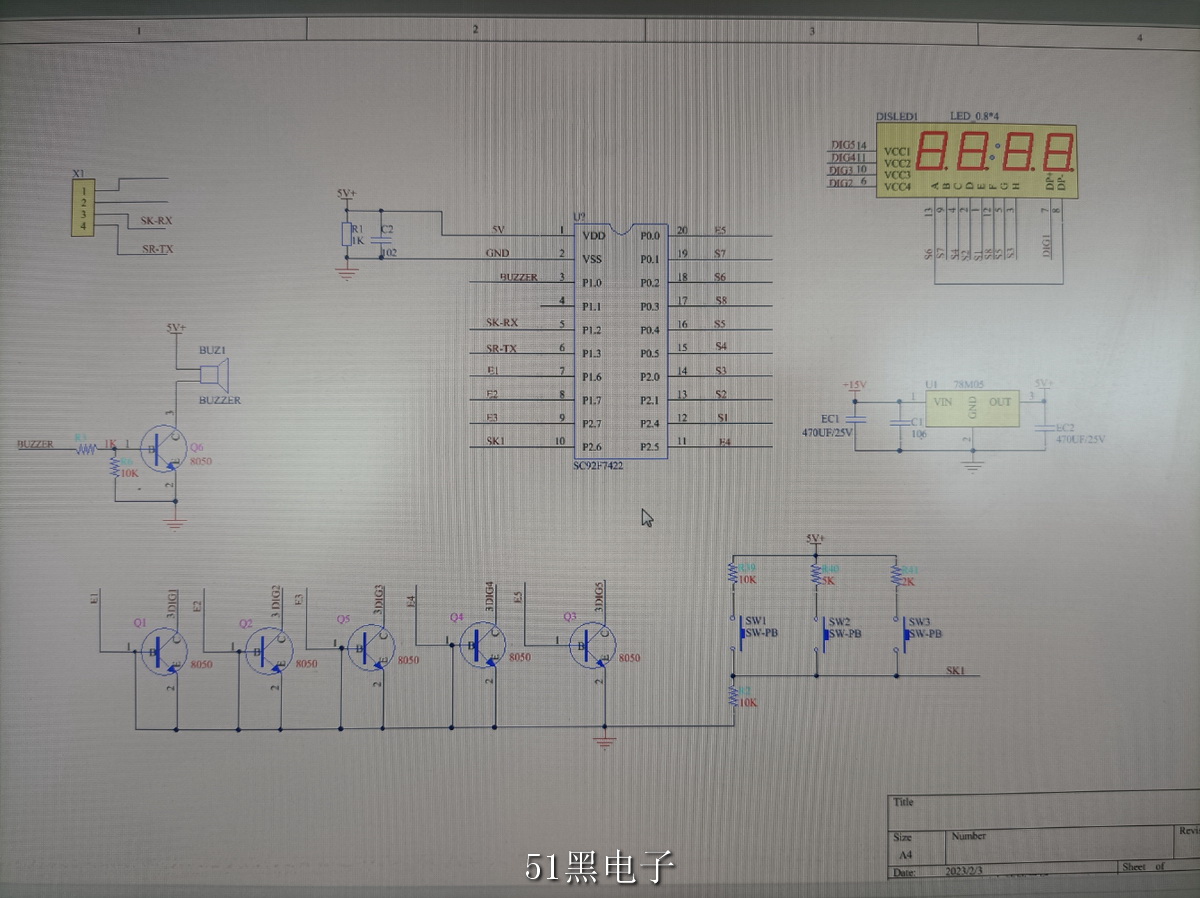1200x898 pixels.
Task: Click the VDD pin label on the chip
Action: point(593,236)
